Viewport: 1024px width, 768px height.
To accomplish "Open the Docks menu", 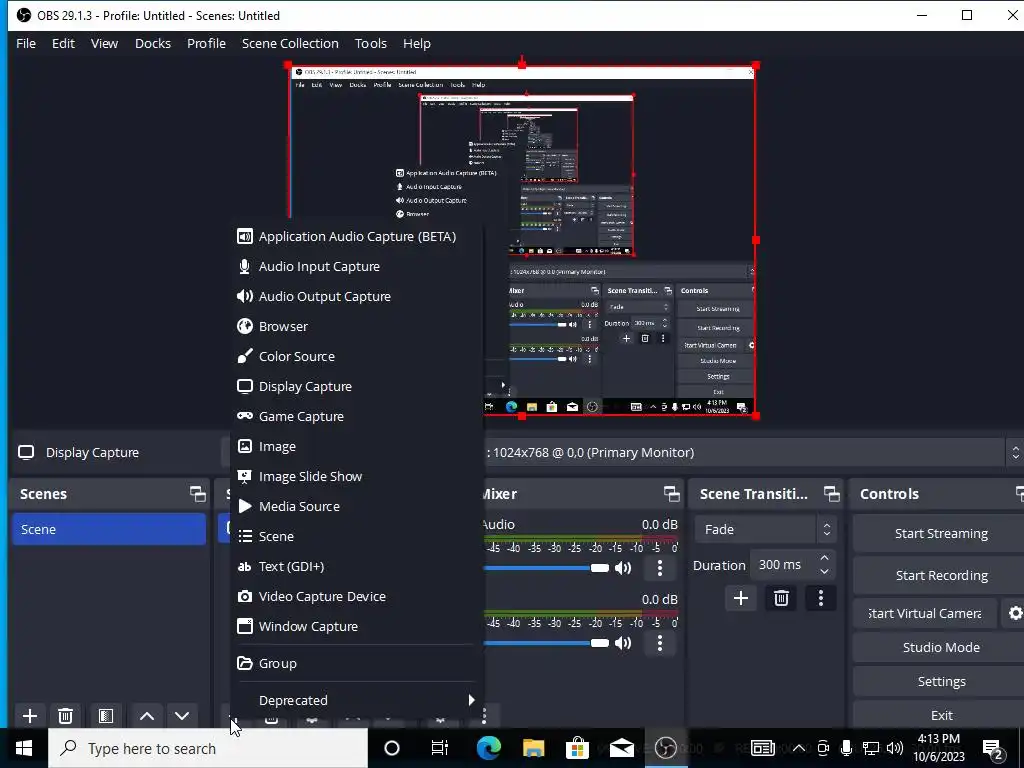I will (153, 43).
